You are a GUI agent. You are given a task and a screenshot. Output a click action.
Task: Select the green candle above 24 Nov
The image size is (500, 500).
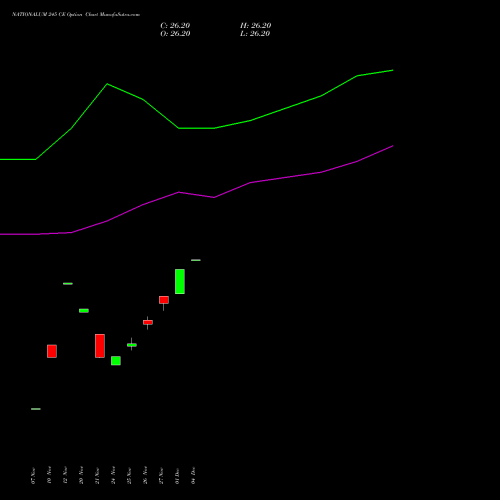(116, 361)
